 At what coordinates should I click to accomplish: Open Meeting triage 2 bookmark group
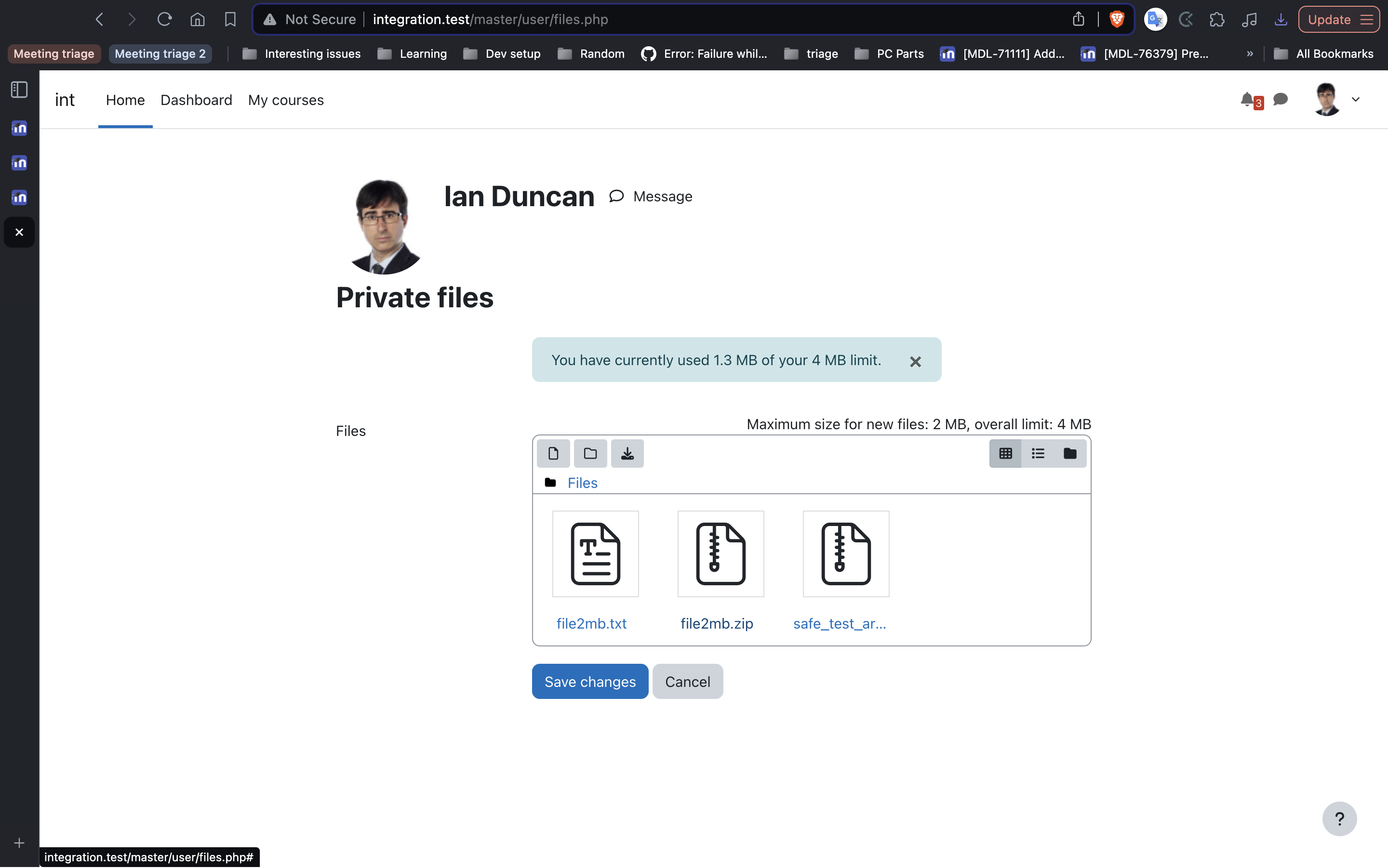pos(160,53)
